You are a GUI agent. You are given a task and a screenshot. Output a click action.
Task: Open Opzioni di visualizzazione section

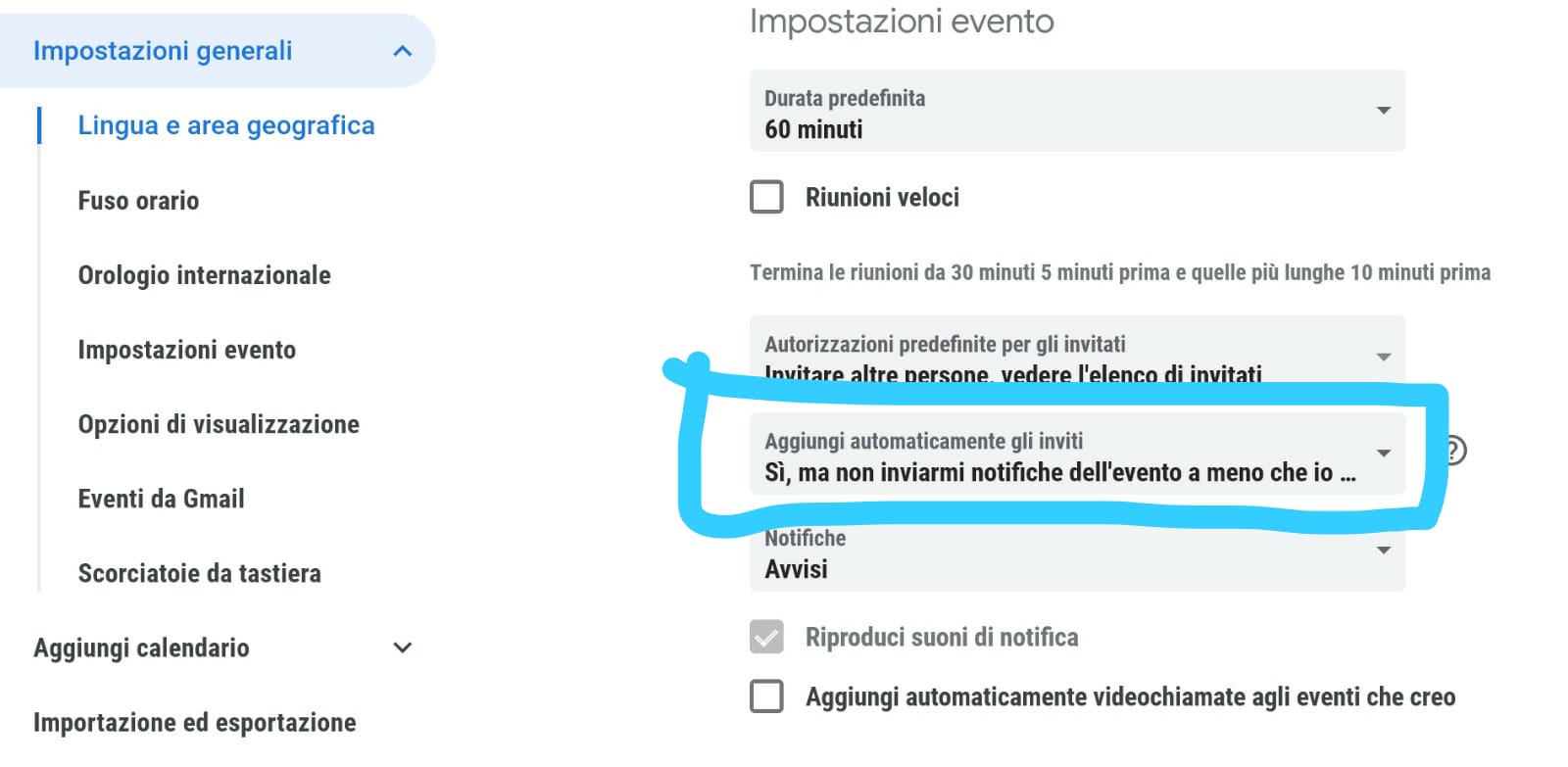[219, 424]
